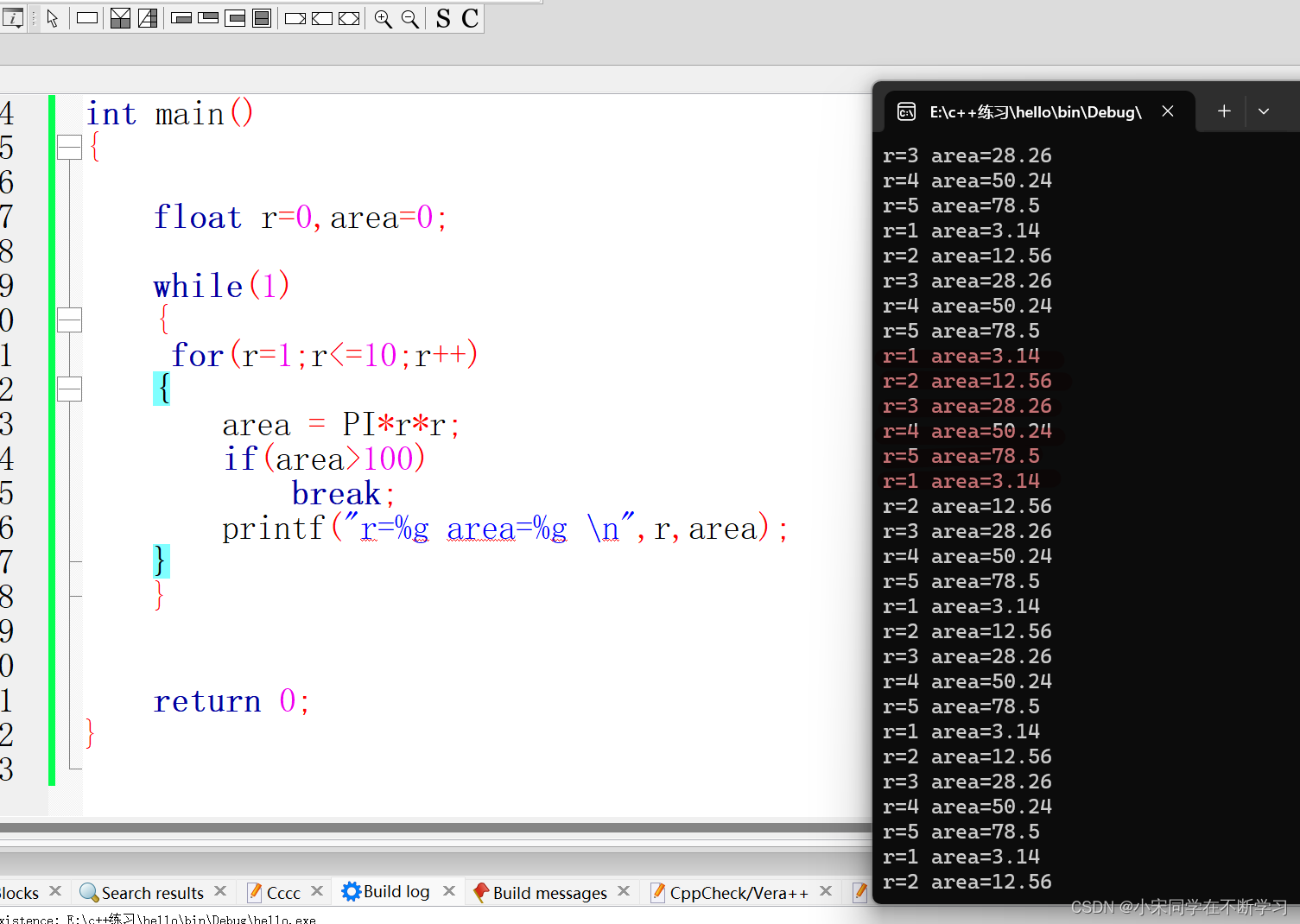Select the right-pointing break box tool

[295, 18]
